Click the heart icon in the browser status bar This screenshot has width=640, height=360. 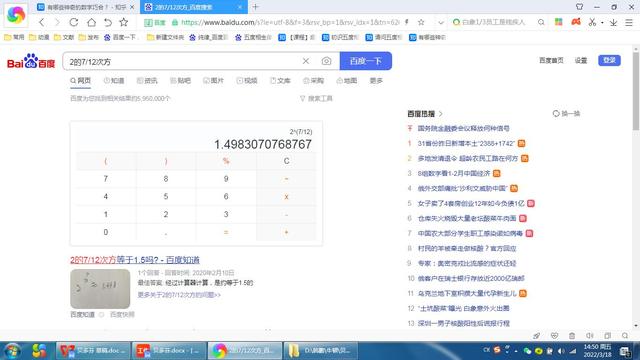(x=554, y=336)
